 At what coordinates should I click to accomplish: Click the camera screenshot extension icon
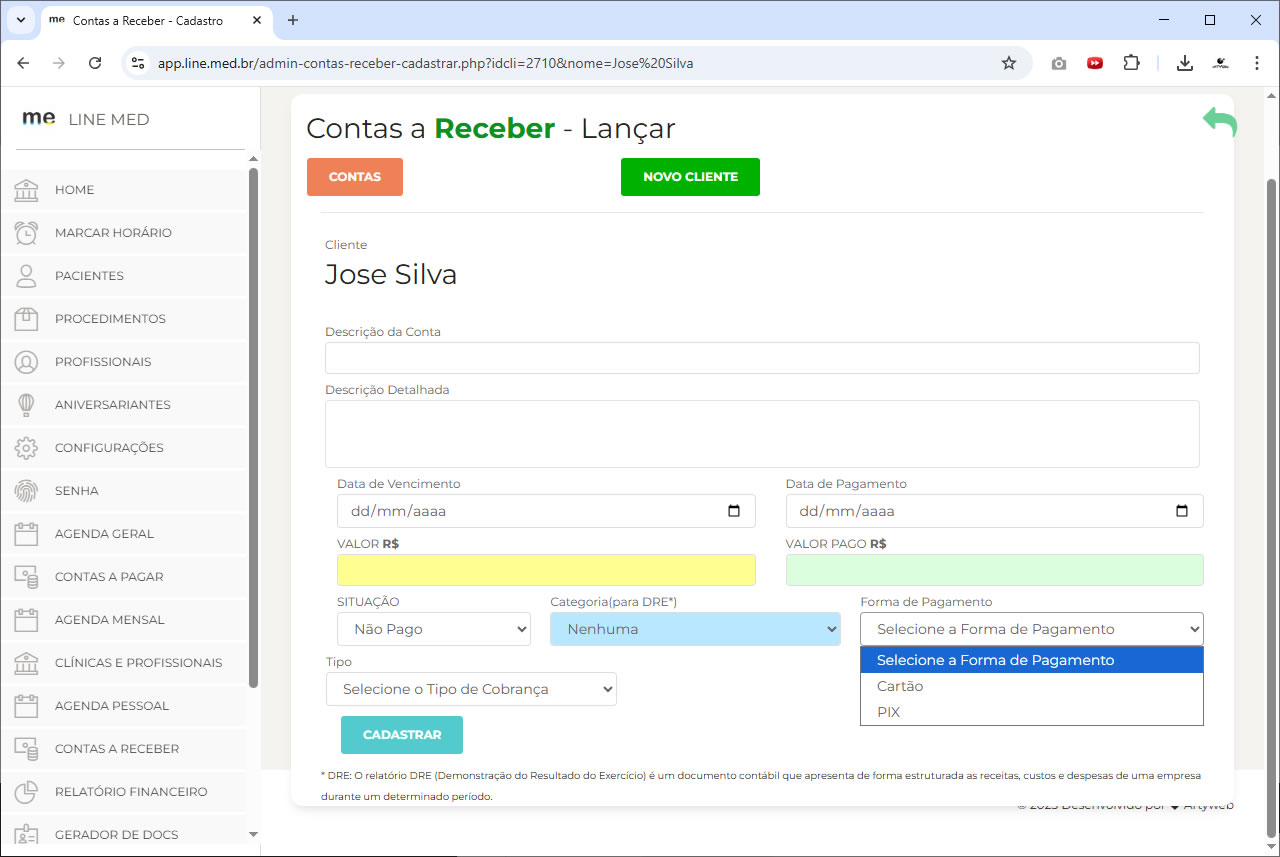(1059, 63)
